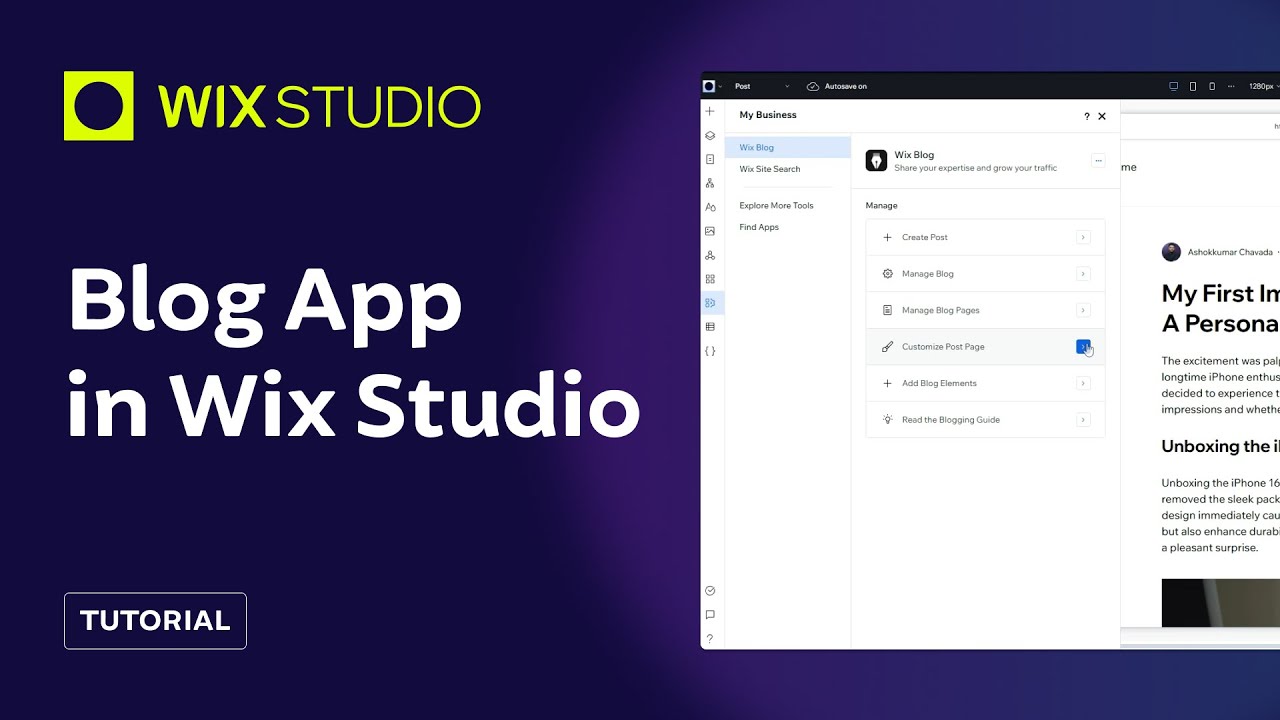Expand the Manage Blog Pages chevron arrow
Screen dimensions: 1280x720
tap(1083, 310)
